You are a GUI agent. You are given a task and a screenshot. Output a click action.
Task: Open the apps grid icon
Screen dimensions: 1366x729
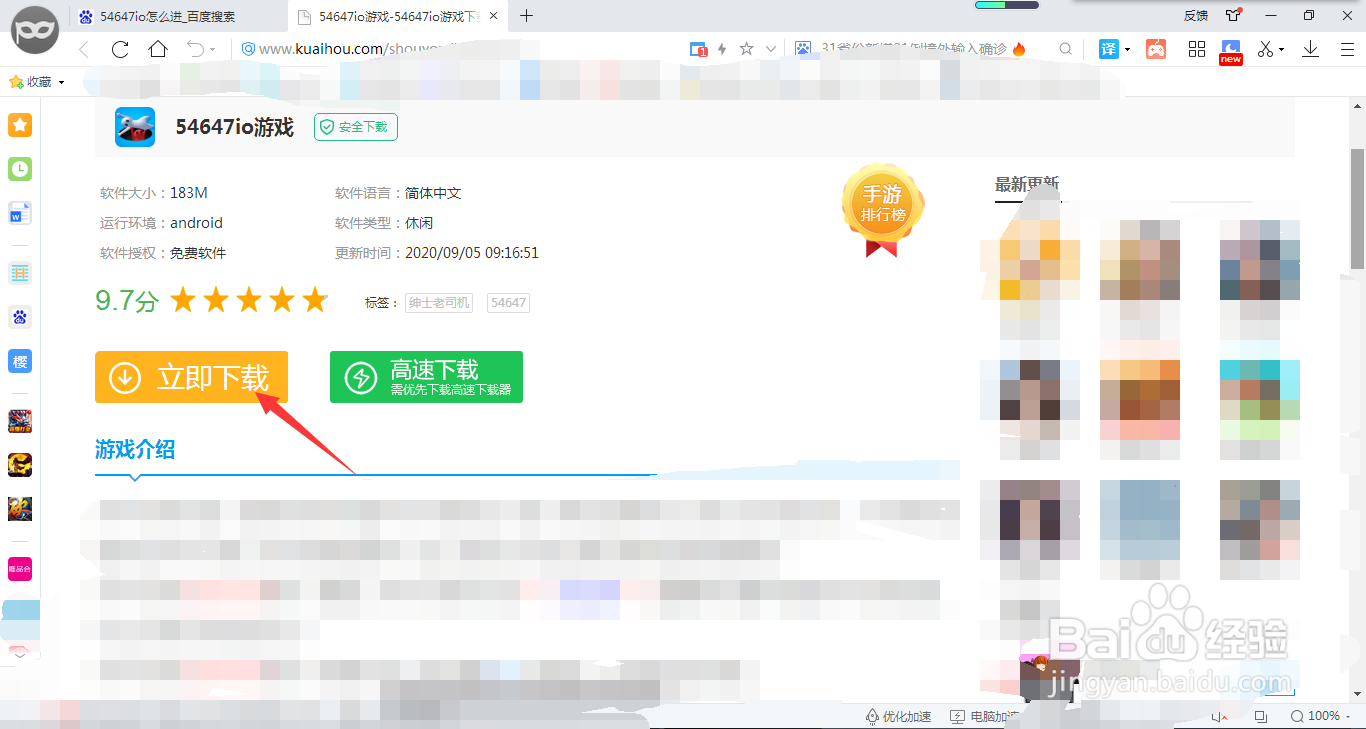coord(1196,49)
